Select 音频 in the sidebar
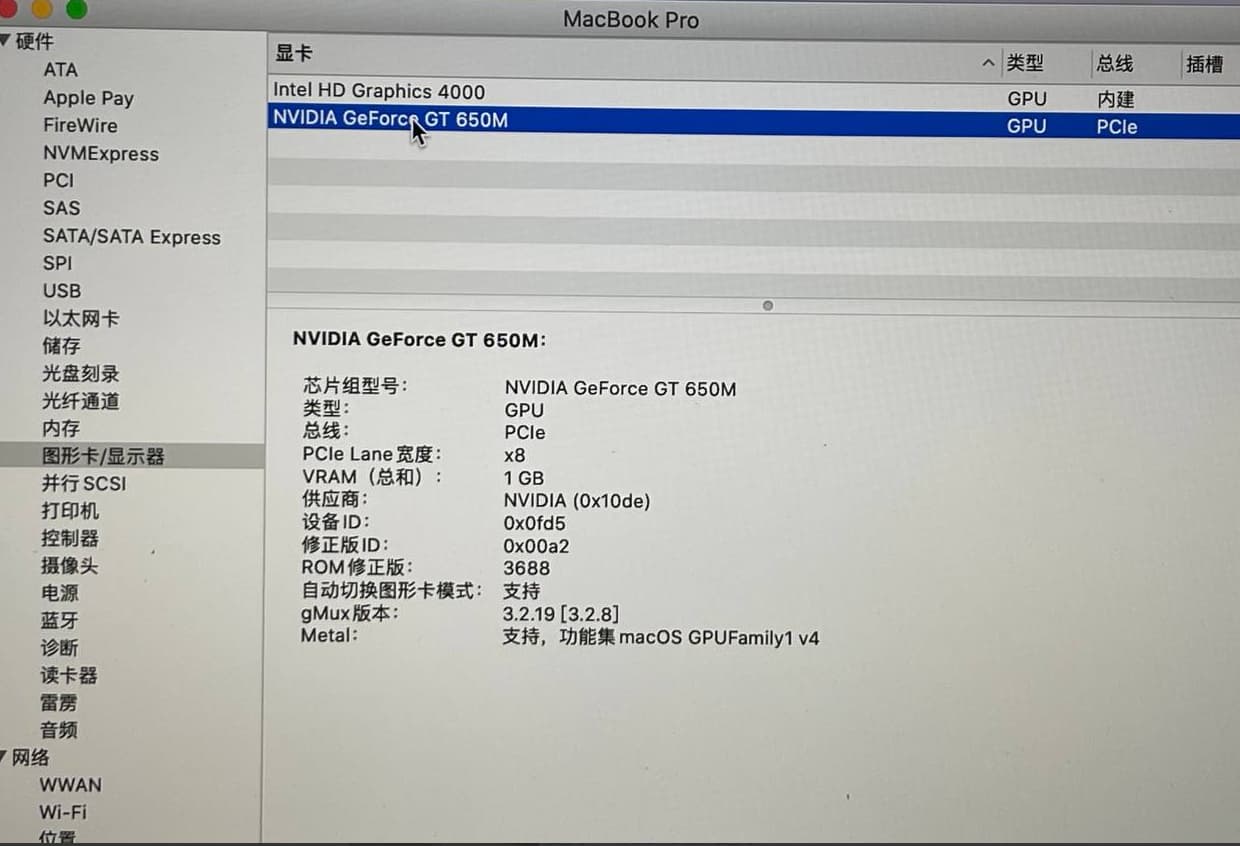 tap(59, 731)
